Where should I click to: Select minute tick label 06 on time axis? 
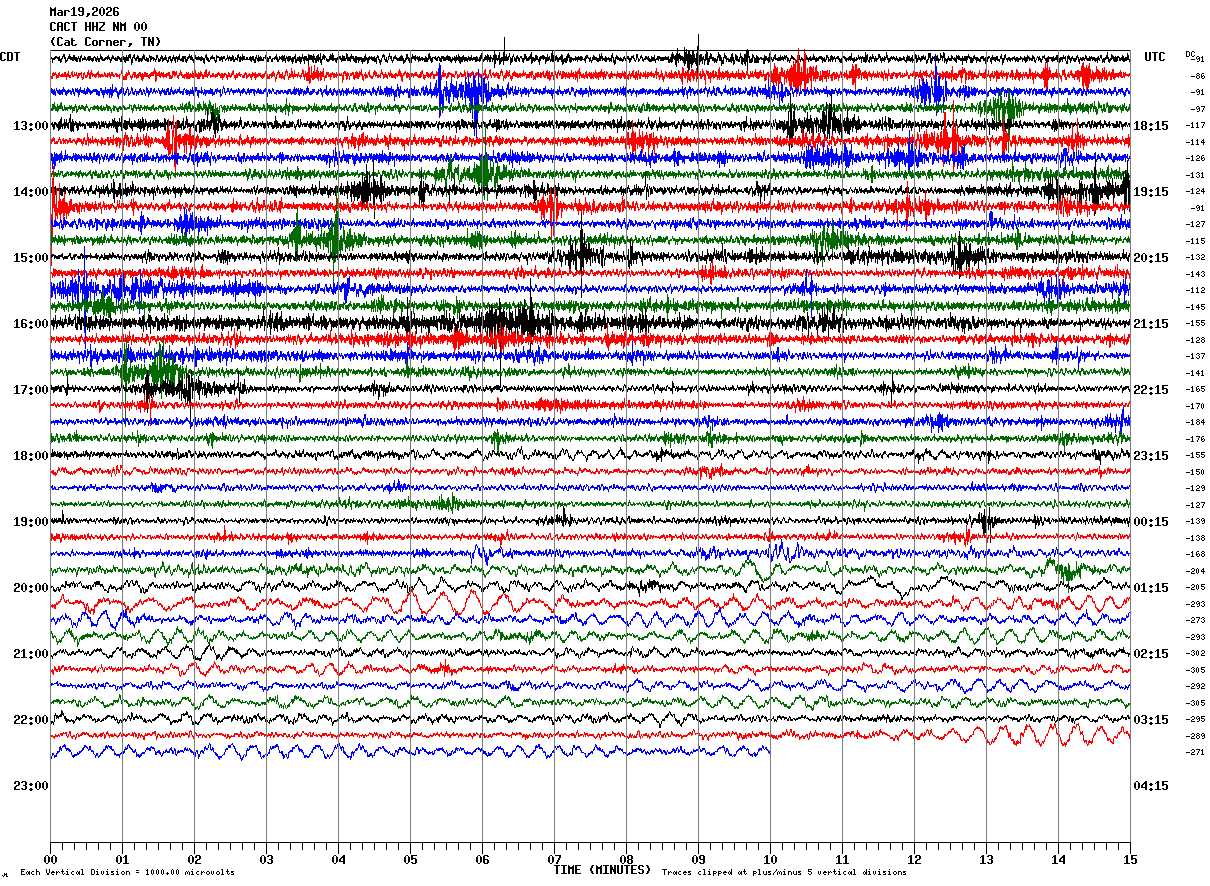click(x=482, y=860)
